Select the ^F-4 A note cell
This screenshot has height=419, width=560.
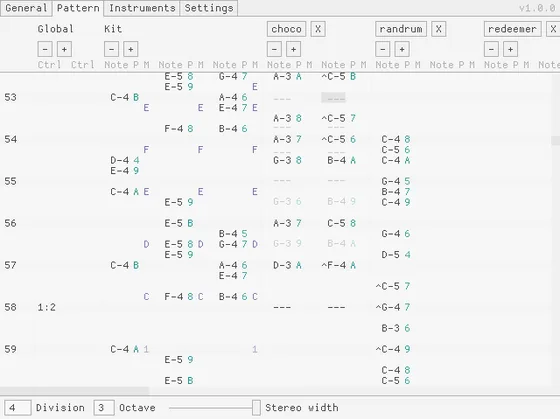(339, 265)
